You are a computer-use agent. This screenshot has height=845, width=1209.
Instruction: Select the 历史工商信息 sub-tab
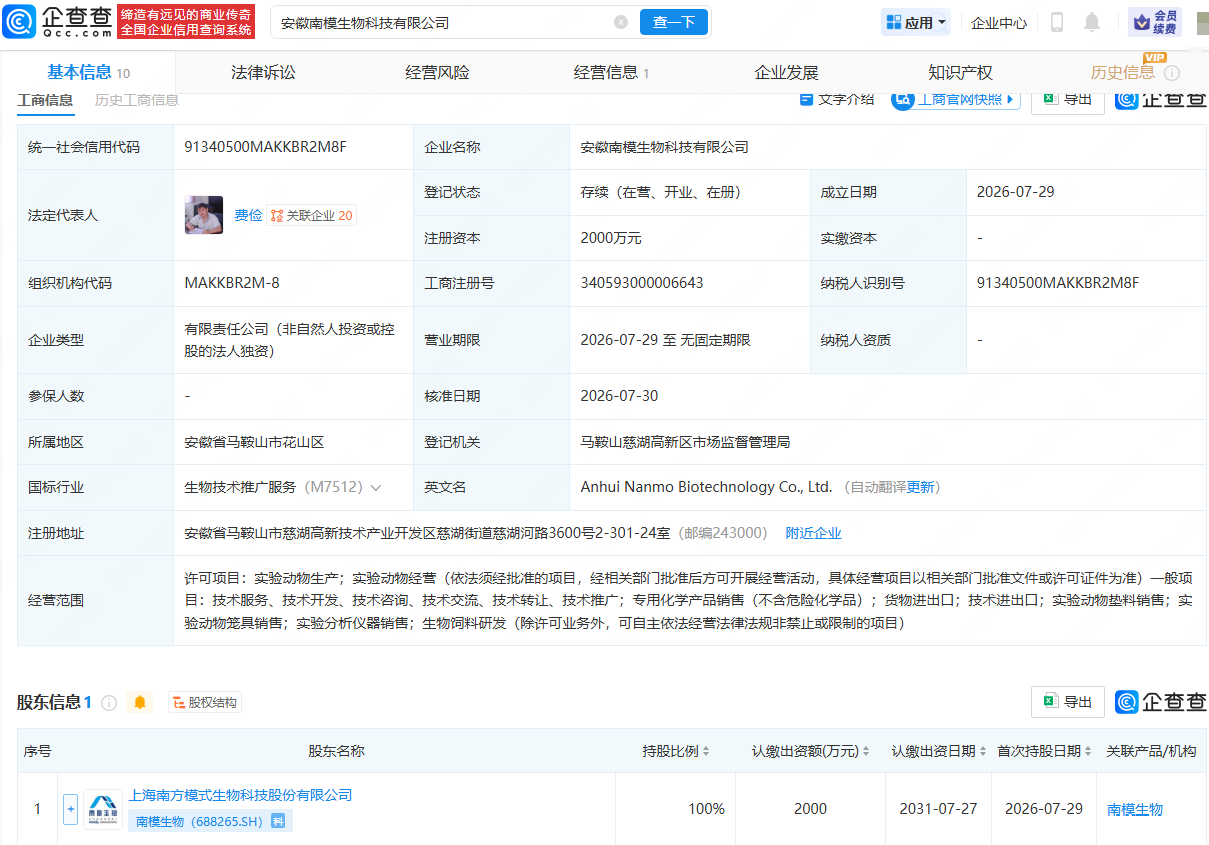click(x=137, y=100)
